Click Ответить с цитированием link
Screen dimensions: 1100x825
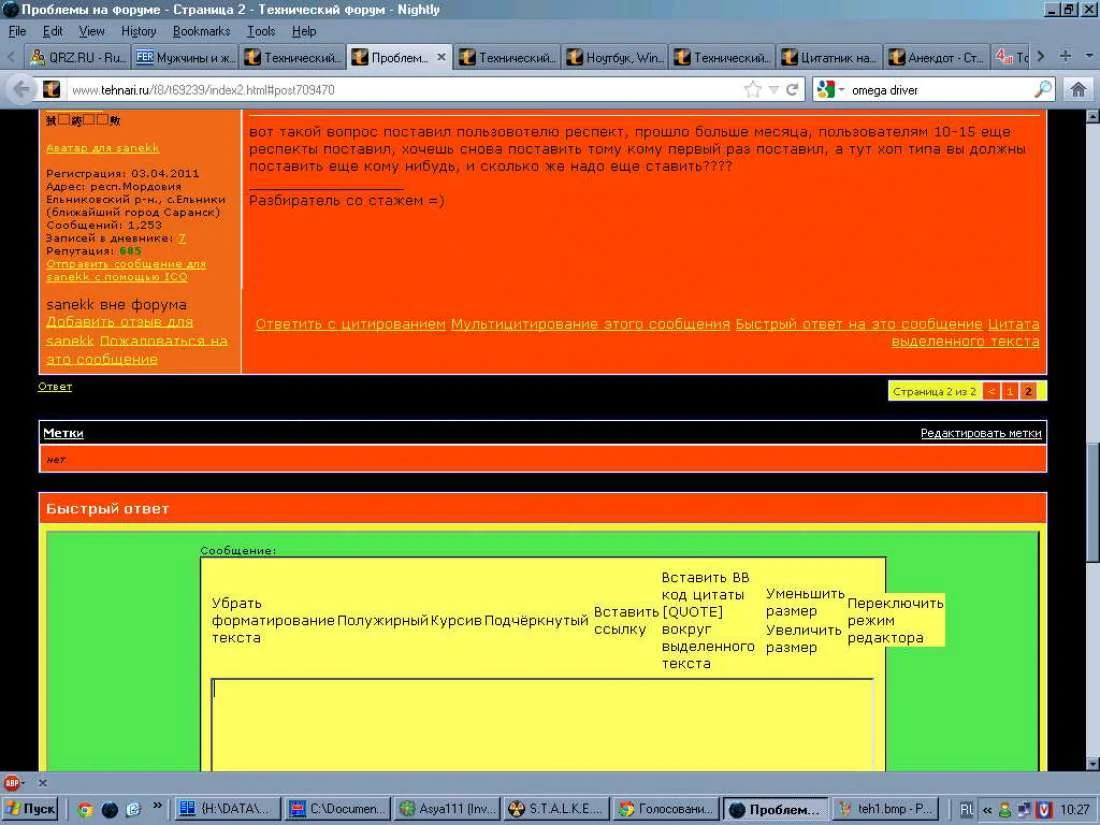point(350,324)
